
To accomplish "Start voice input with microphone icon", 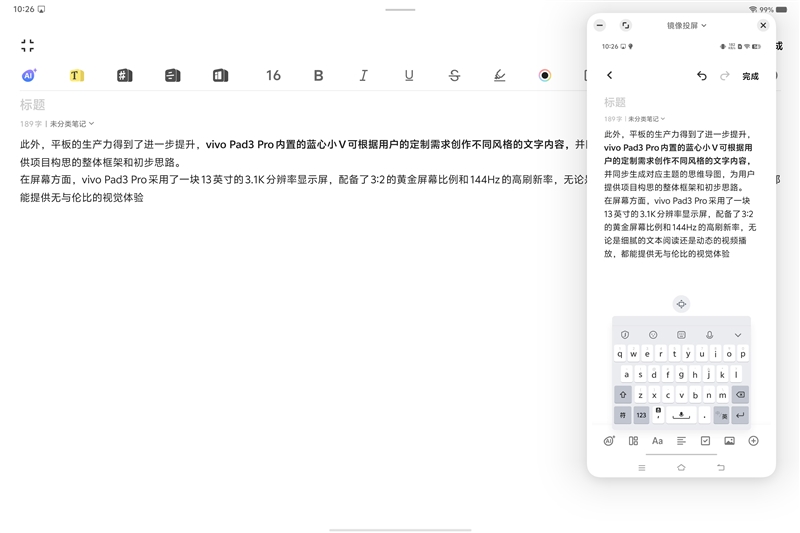I will (x=709, y=335).
